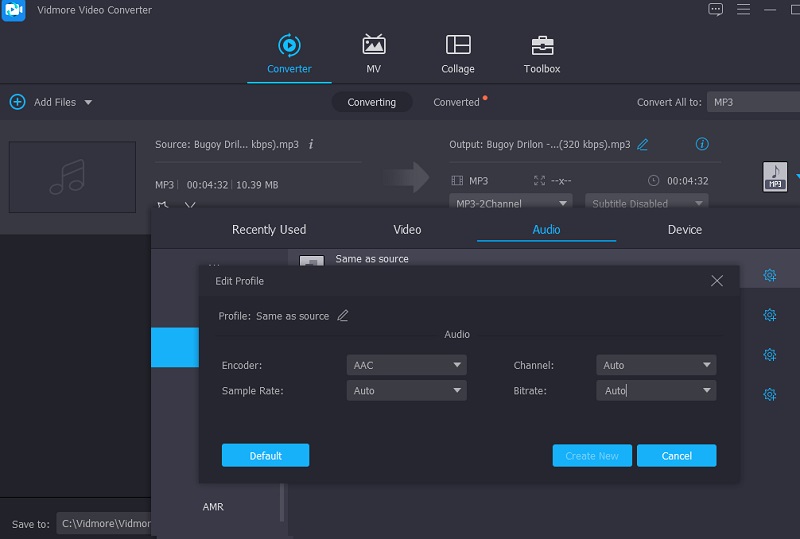Screen dimensions: 800x539
Task: Rename output file with pencil icon
Action: tap(643, 144)
